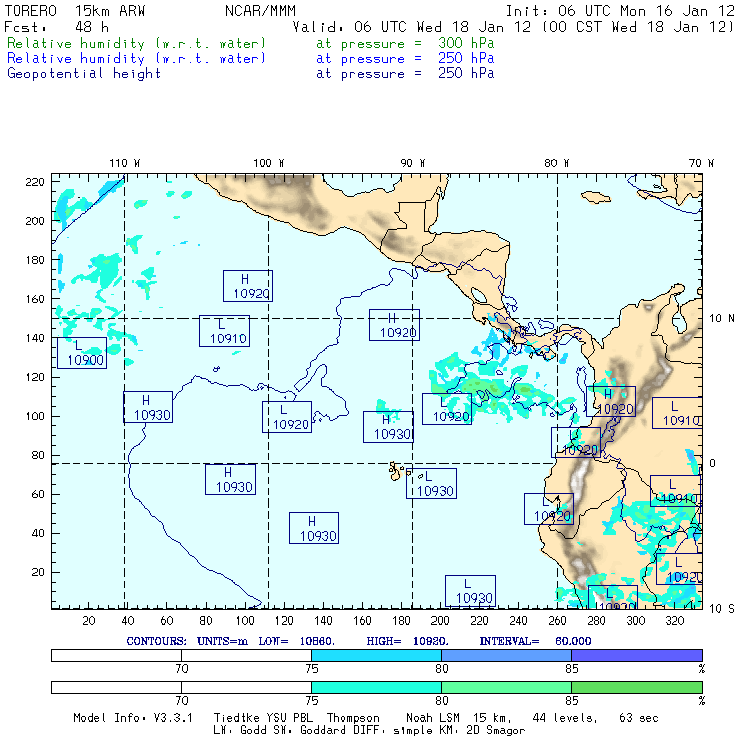Click the '63 sec' timestep text
Viewport: 740px width, 740px height.
(639, 718)
